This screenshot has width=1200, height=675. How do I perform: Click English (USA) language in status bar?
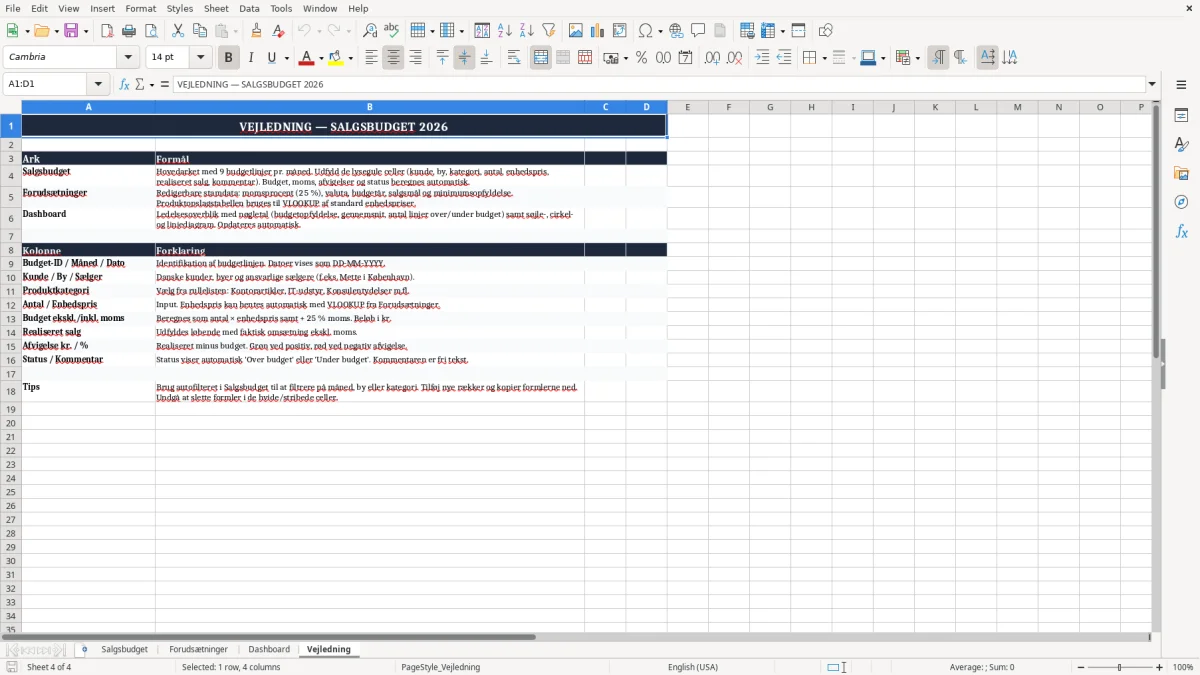click(x=693, y=667)
